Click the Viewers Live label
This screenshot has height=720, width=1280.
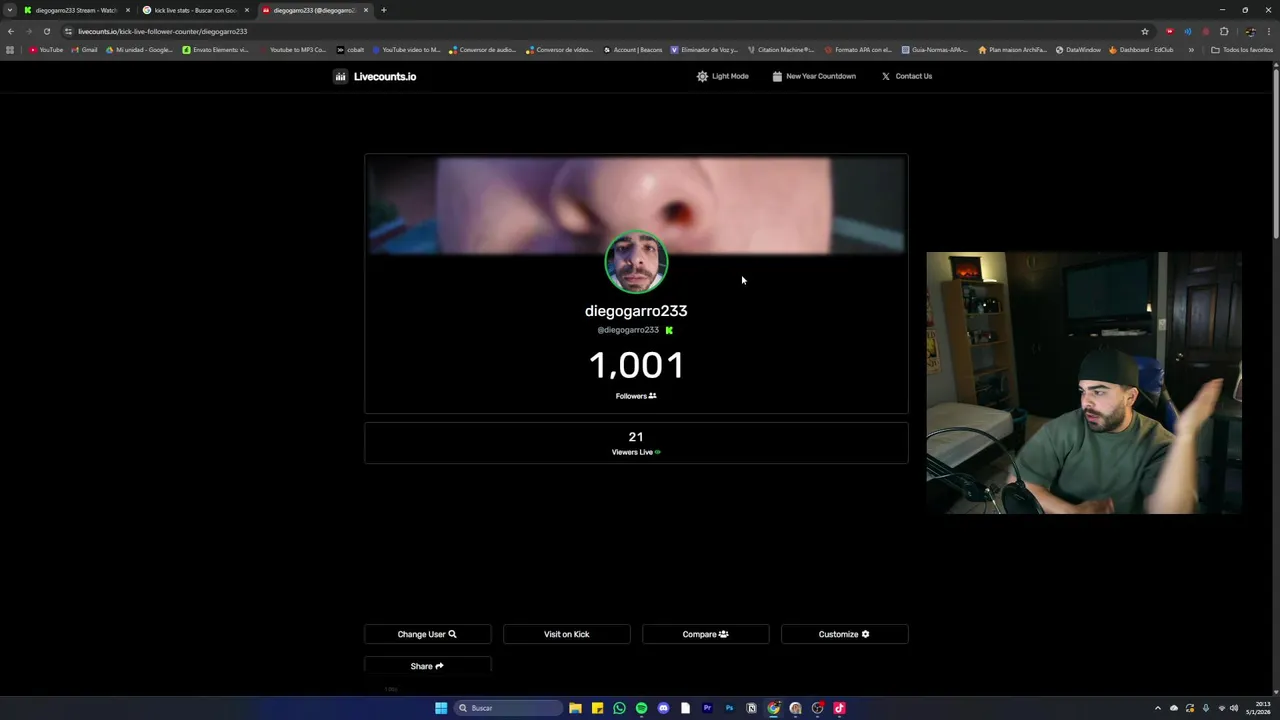click(636, 452)
